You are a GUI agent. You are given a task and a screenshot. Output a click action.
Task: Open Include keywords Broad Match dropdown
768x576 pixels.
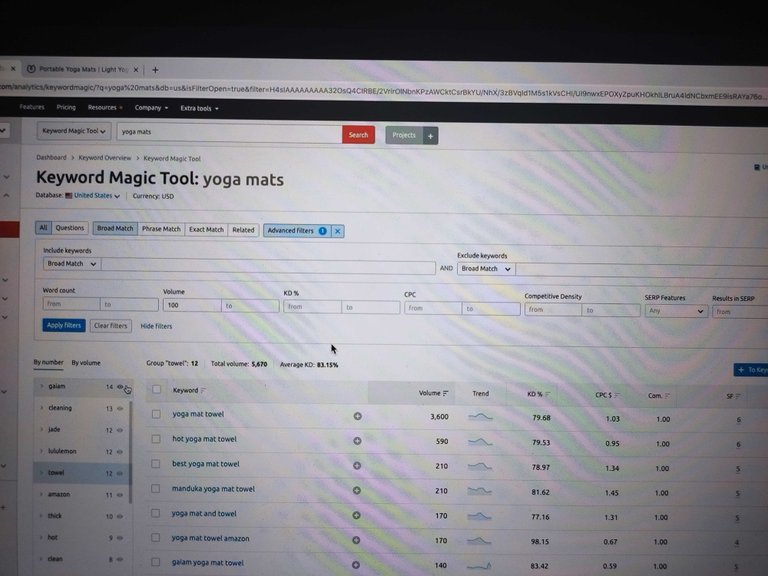click(72, 264)
